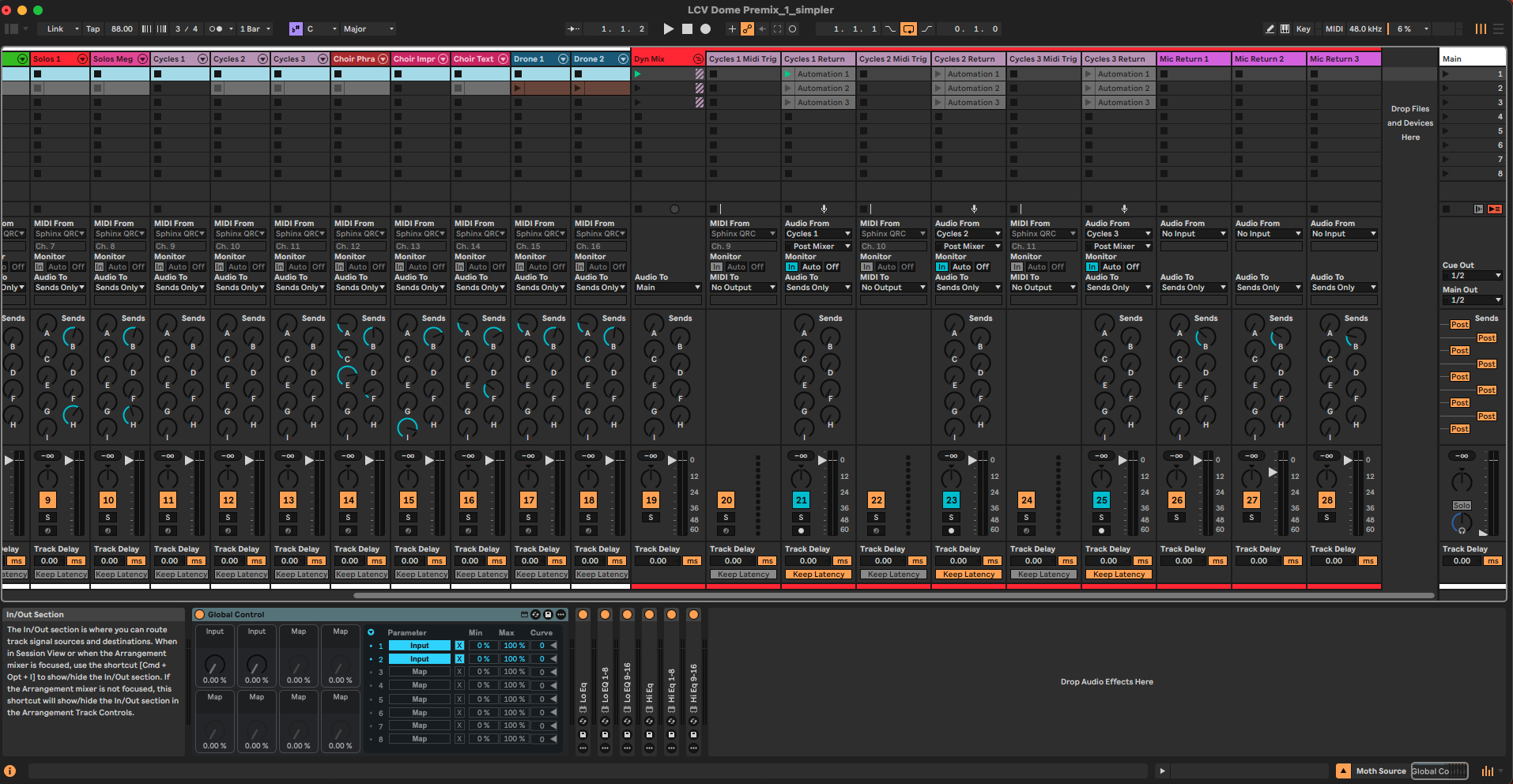Switch to Session view via vertical bars icon

click(x=1481, y=29)
